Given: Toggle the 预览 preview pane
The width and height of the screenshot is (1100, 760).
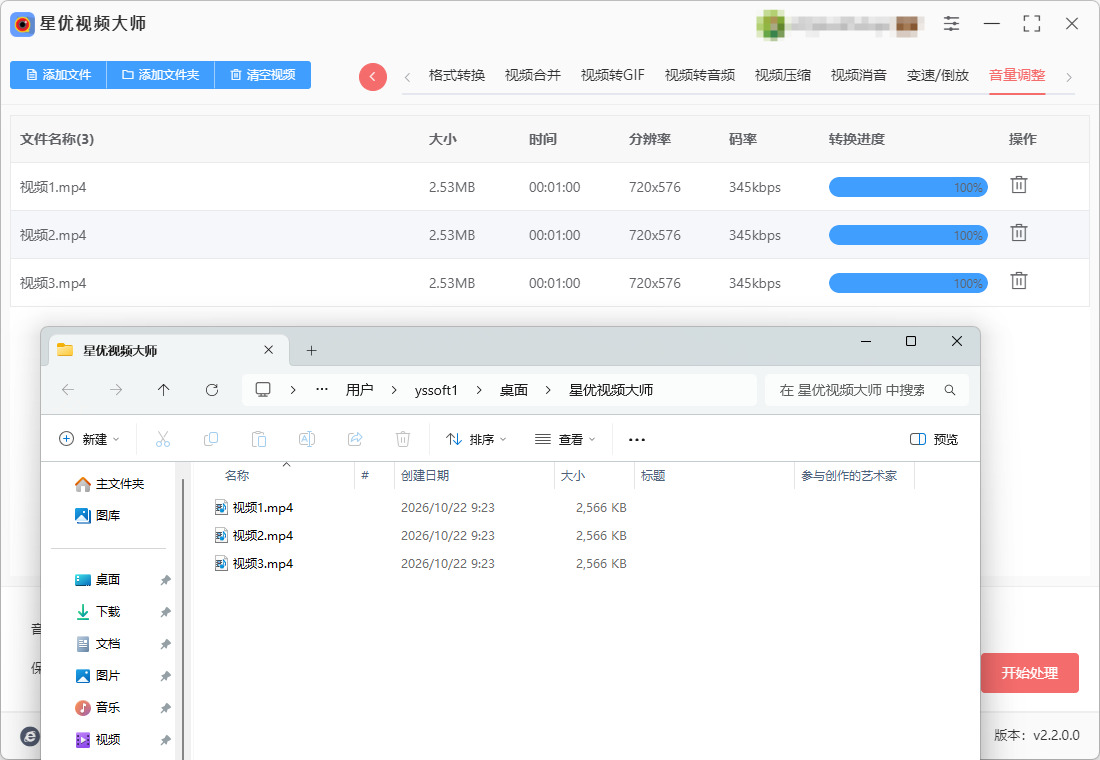Looking at the screenshot, I should point(934,439).
